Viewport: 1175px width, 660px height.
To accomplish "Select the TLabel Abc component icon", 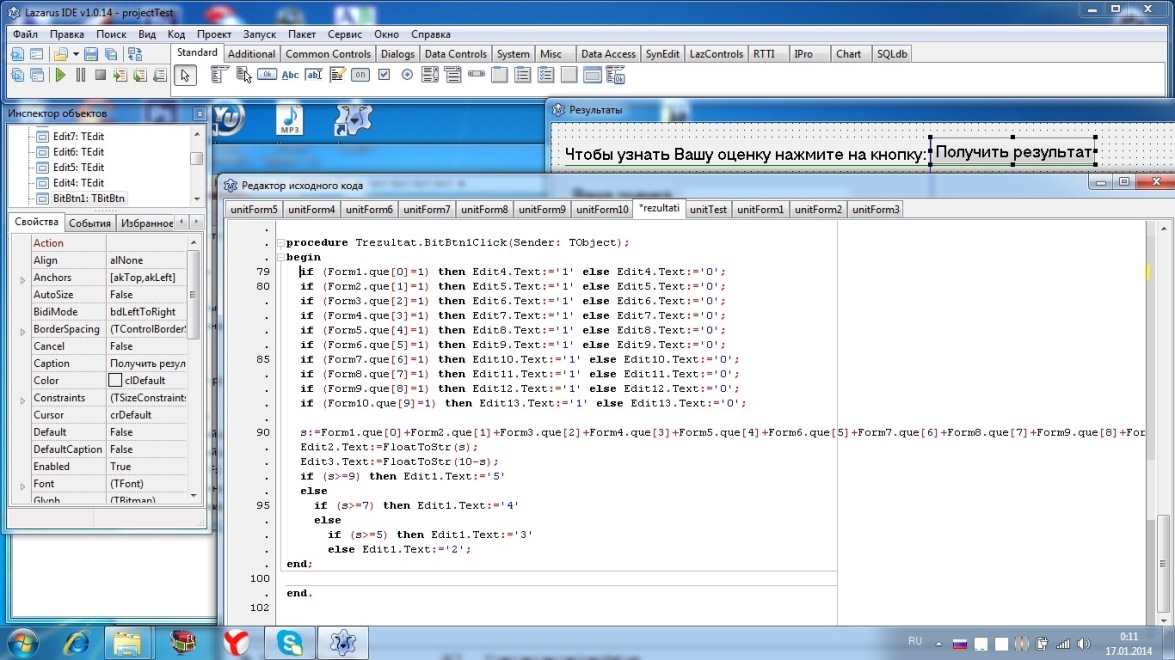I will pyautogui.click(x=290, y=75).
